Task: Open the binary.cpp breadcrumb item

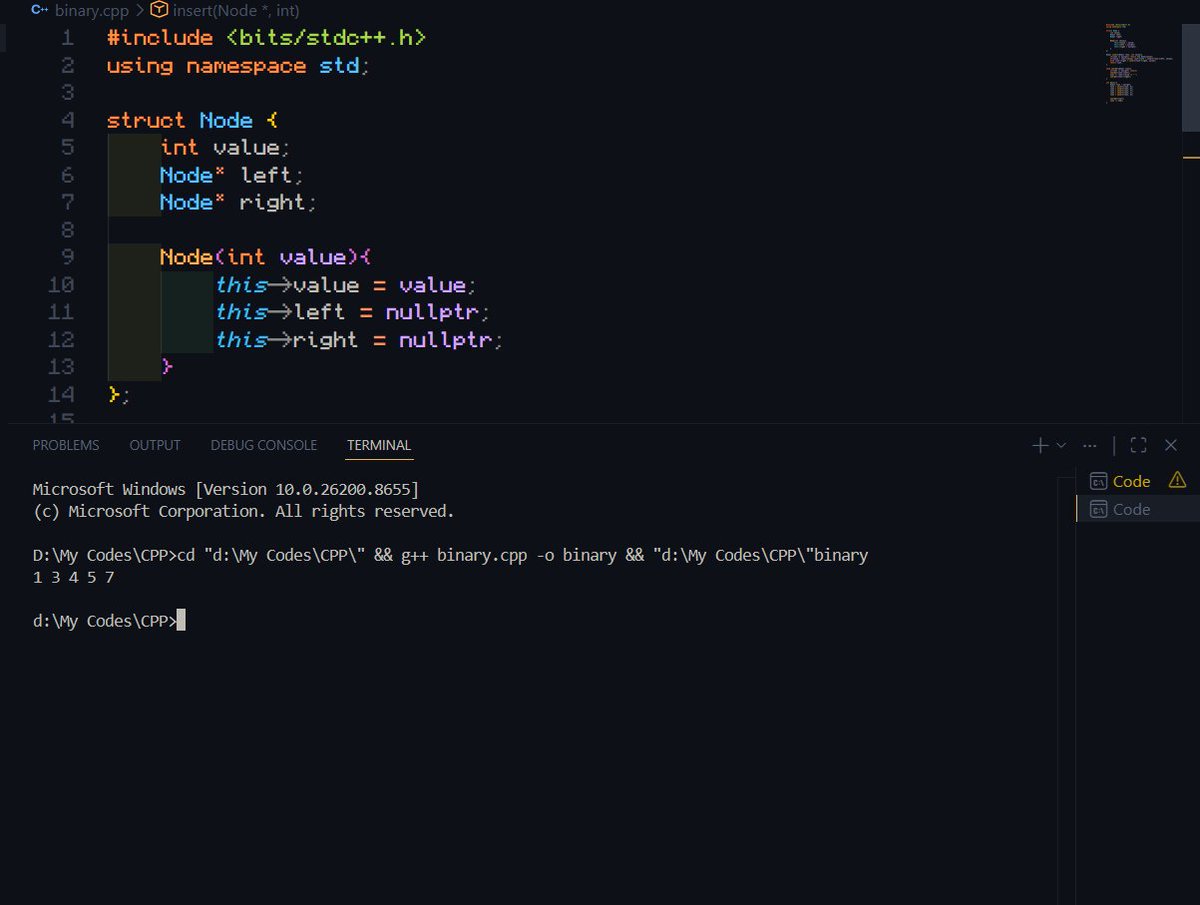Action: point(92,10)
